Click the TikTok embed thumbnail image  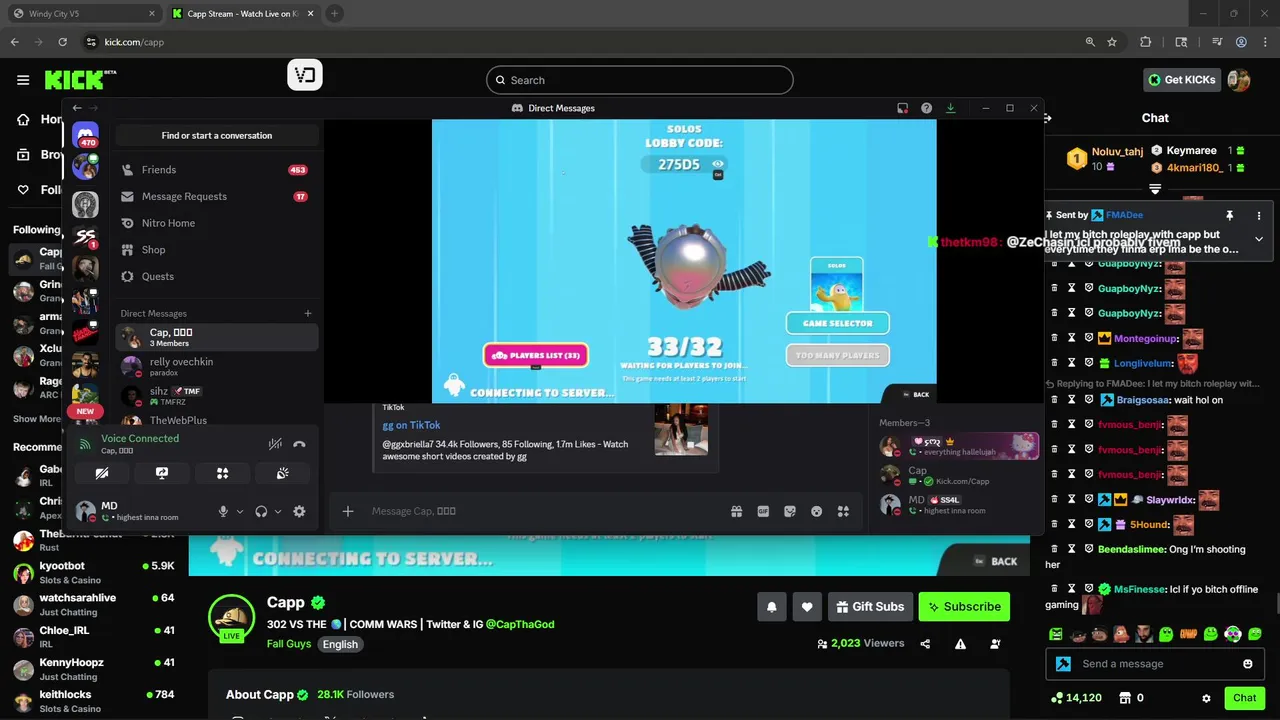pos(681,430)
